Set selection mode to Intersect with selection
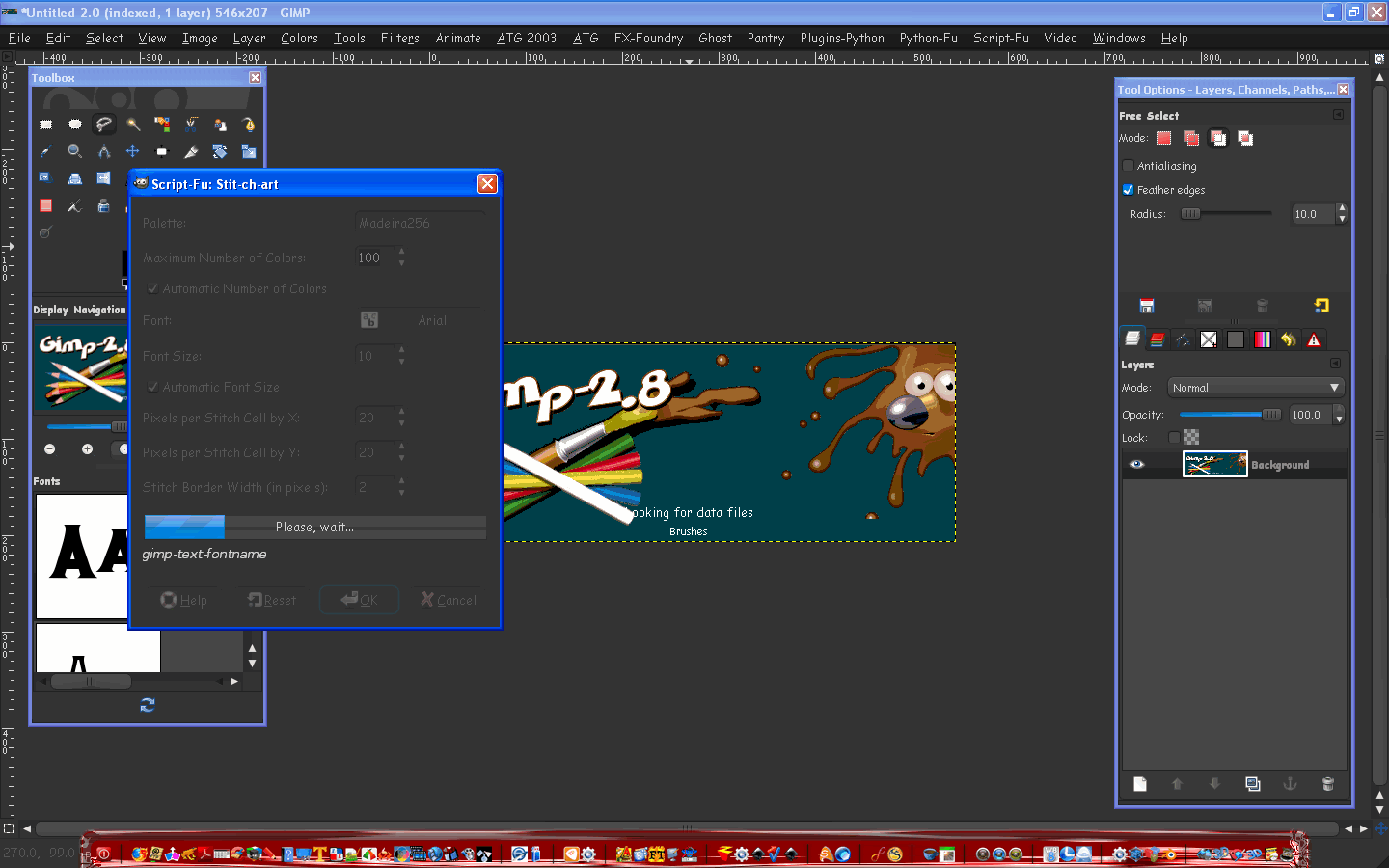 click(1245, 138)
